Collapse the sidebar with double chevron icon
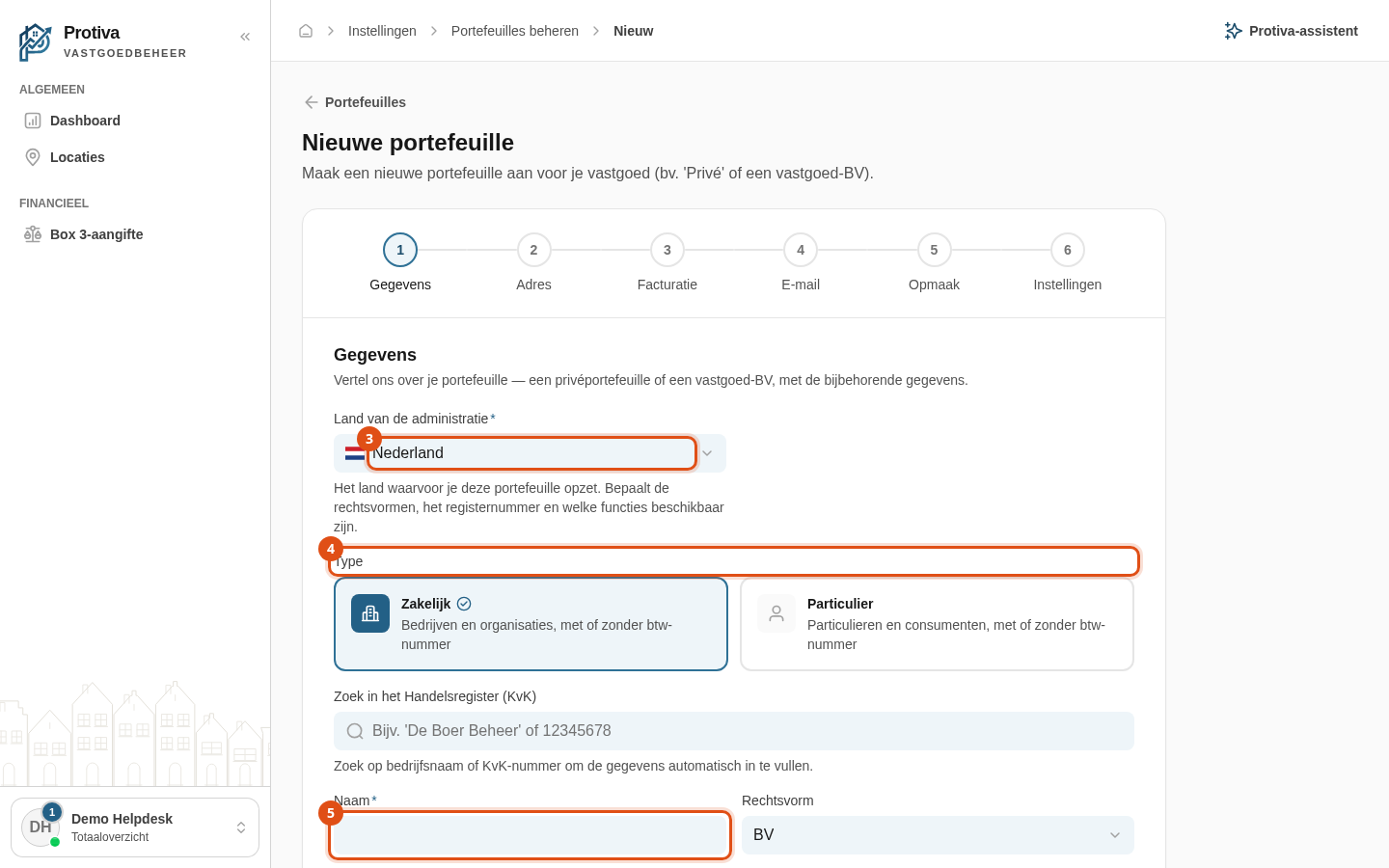 (x=245, y=37)
